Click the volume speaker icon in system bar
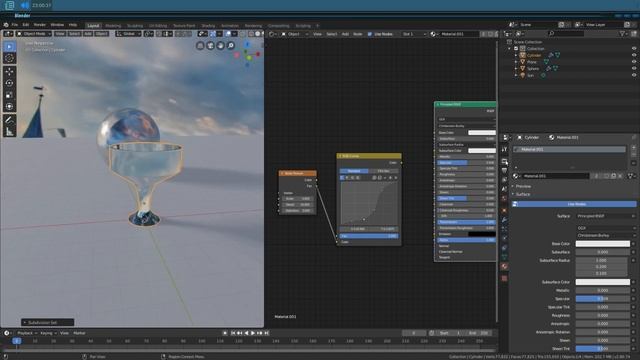 (24, 5)
